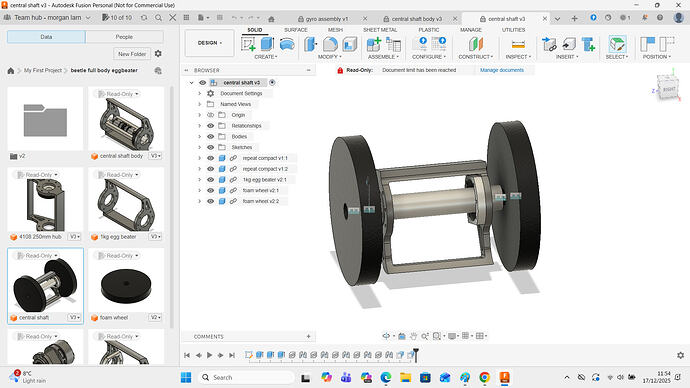Screen dimensions: 690x388
Task: Open the CREATE dropdown menu
Action: pyautogui.click(x=265, y=57)
